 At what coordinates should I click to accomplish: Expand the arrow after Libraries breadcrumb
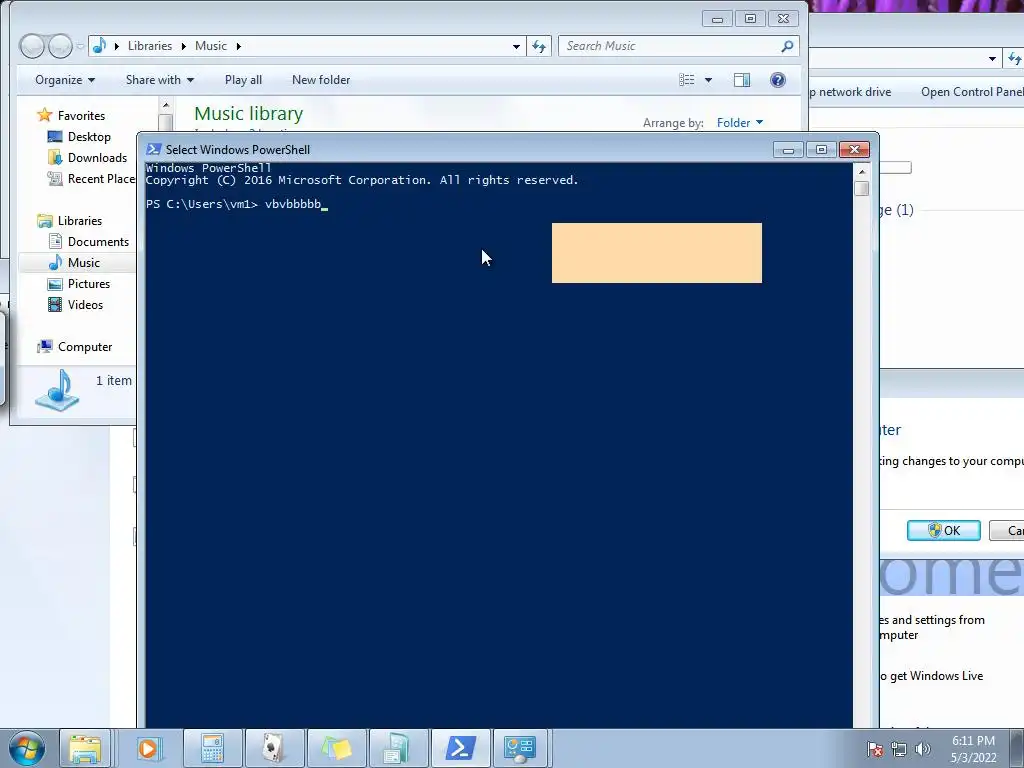coord(184,46)
